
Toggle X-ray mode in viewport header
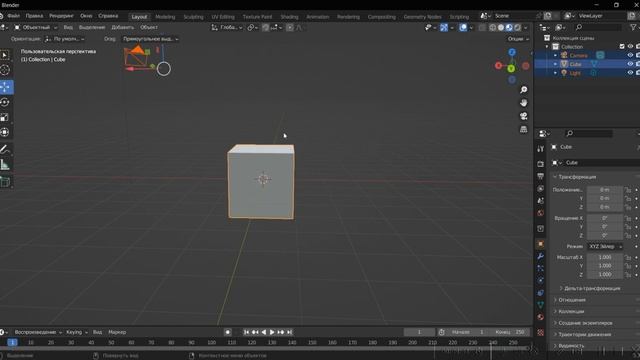[x=482, y=27]
